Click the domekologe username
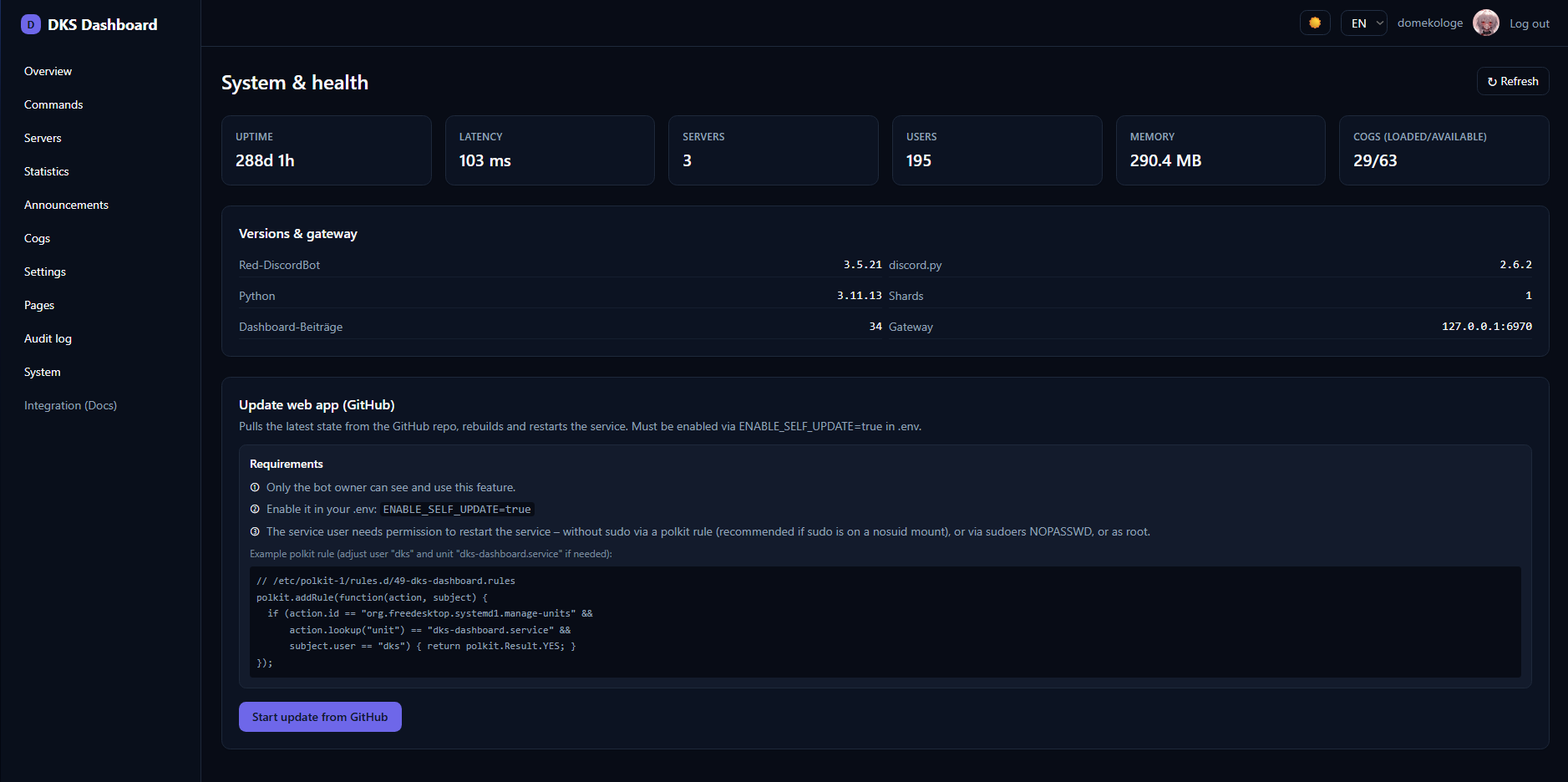 tap(1430, 23)
